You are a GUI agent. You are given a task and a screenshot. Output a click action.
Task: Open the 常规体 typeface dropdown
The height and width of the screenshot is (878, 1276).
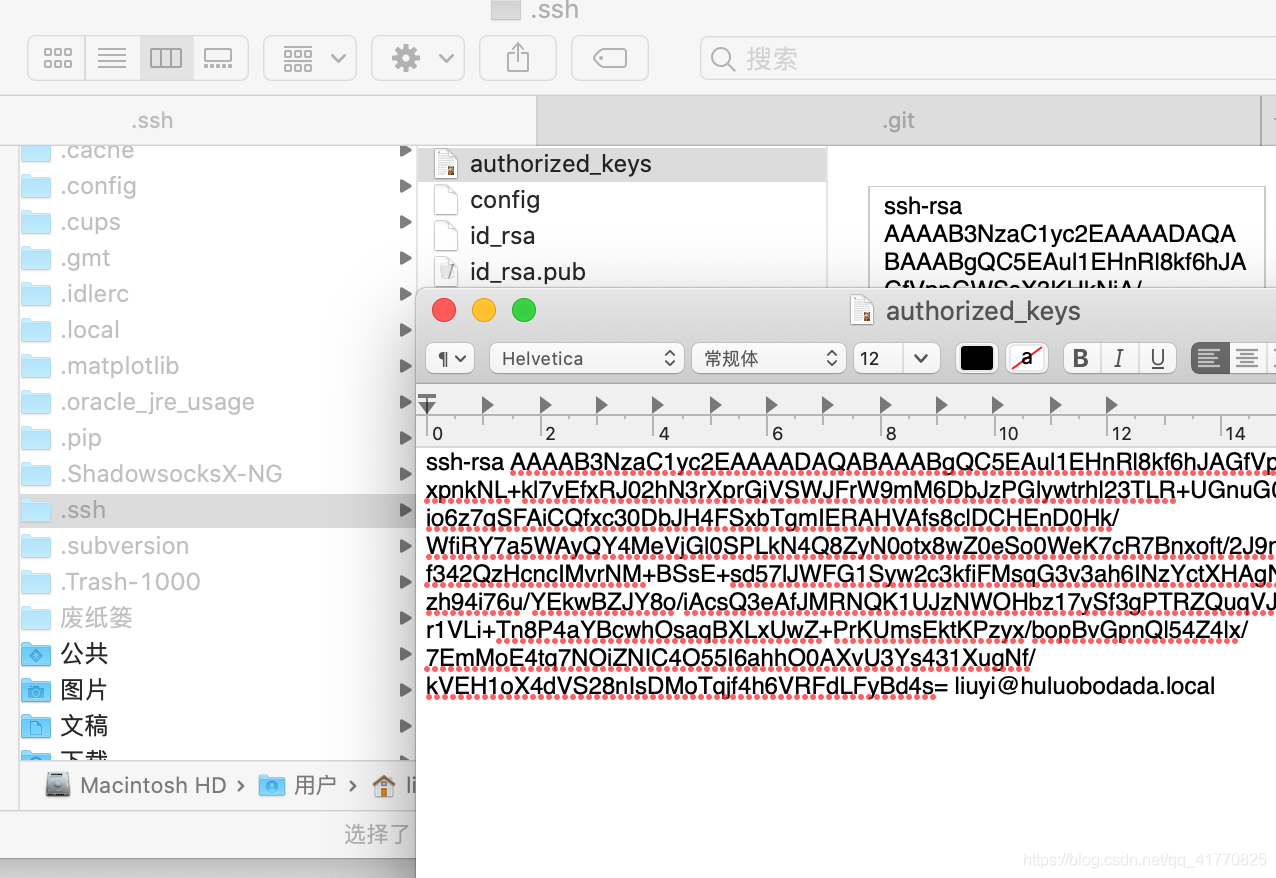pyautogui.click(x=769, y=358)
